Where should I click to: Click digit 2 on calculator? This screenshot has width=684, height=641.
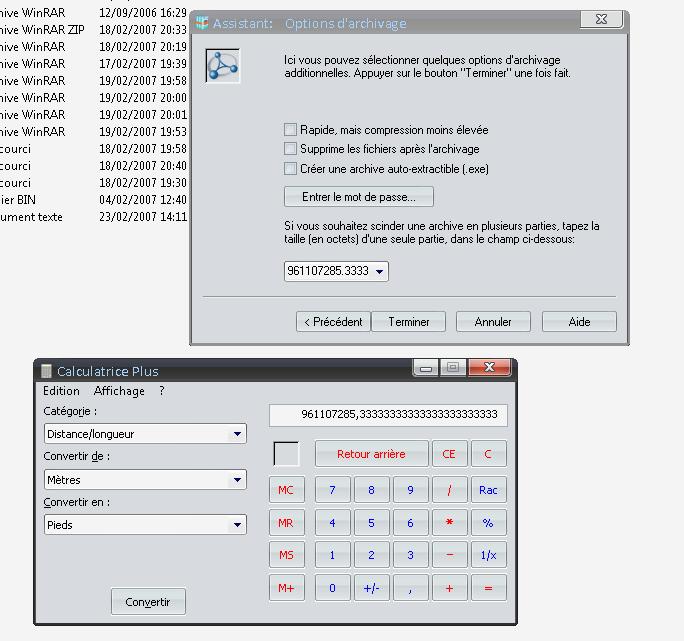371,555
